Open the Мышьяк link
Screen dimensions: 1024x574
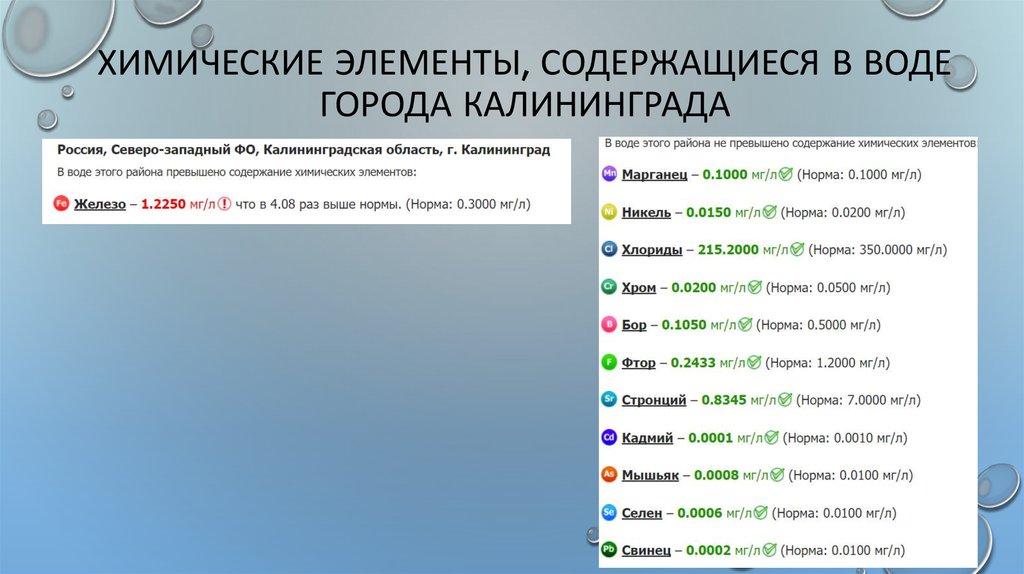coord(650,475)
